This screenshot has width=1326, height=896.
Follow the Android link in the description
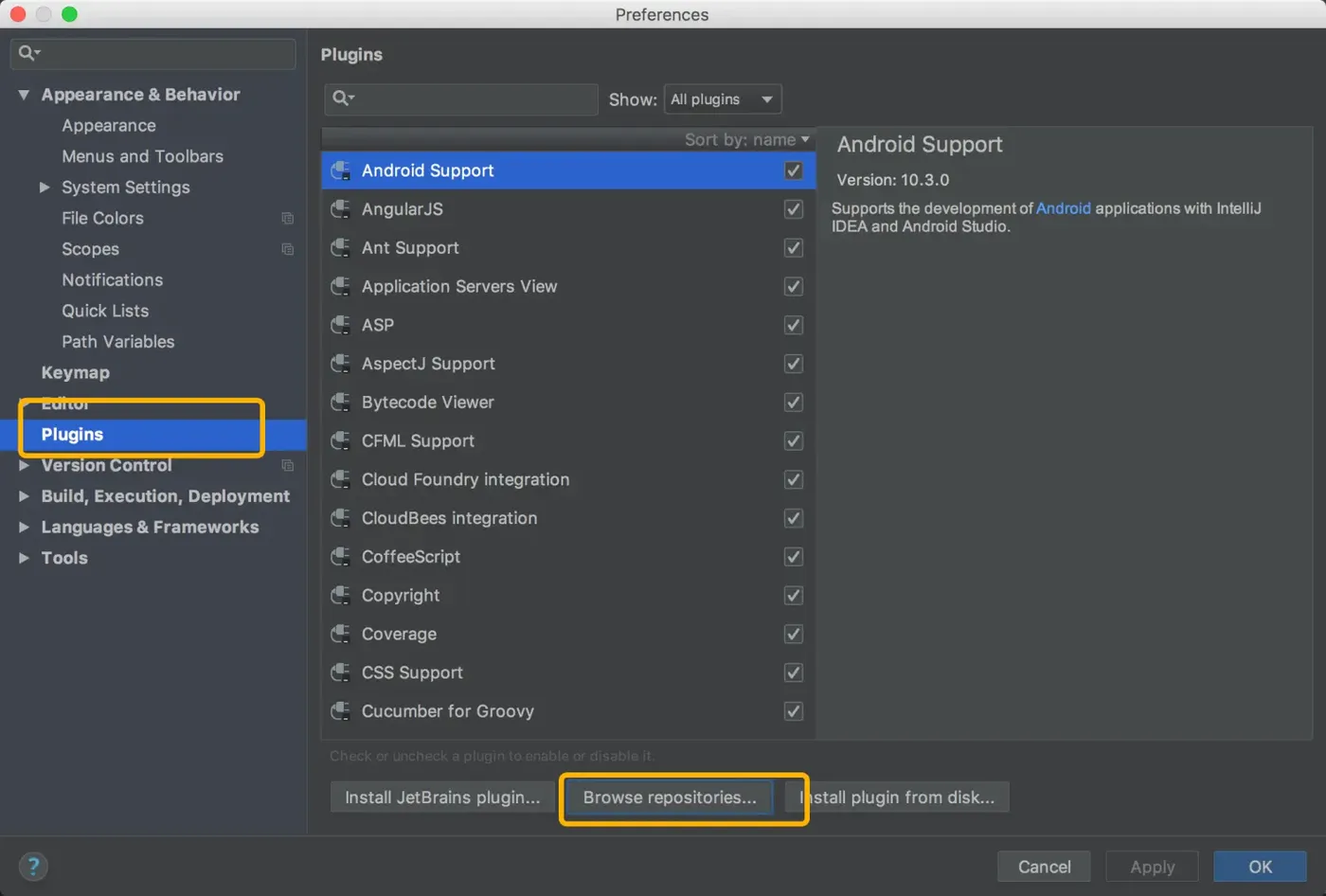(1063, 208)
